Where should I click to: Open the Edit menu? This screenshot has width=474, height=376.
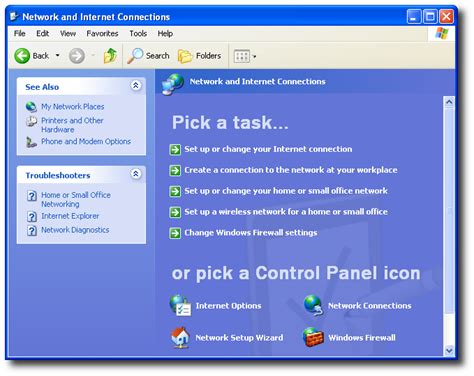(43, 33)
